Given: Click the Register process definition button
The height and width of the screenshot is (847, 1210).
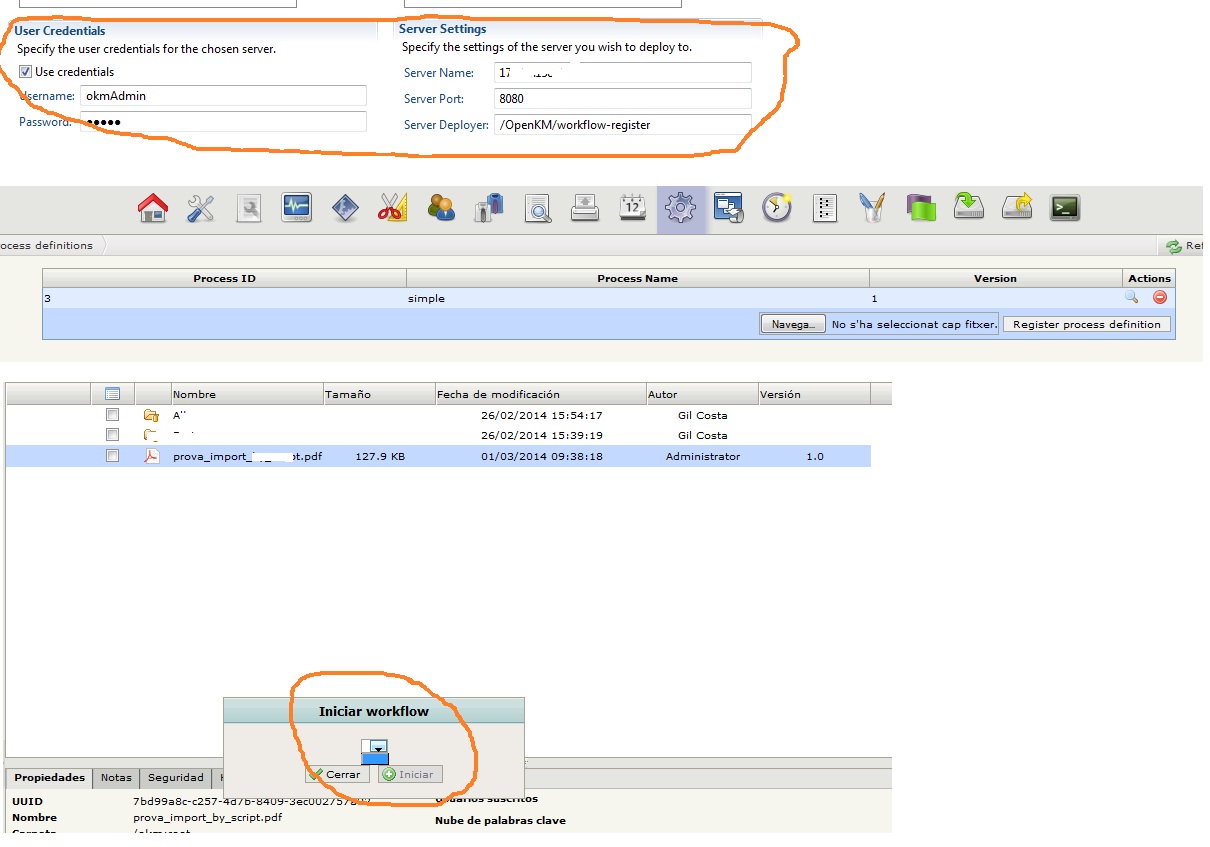Looking at the screenshot, I should (1086, 324).
